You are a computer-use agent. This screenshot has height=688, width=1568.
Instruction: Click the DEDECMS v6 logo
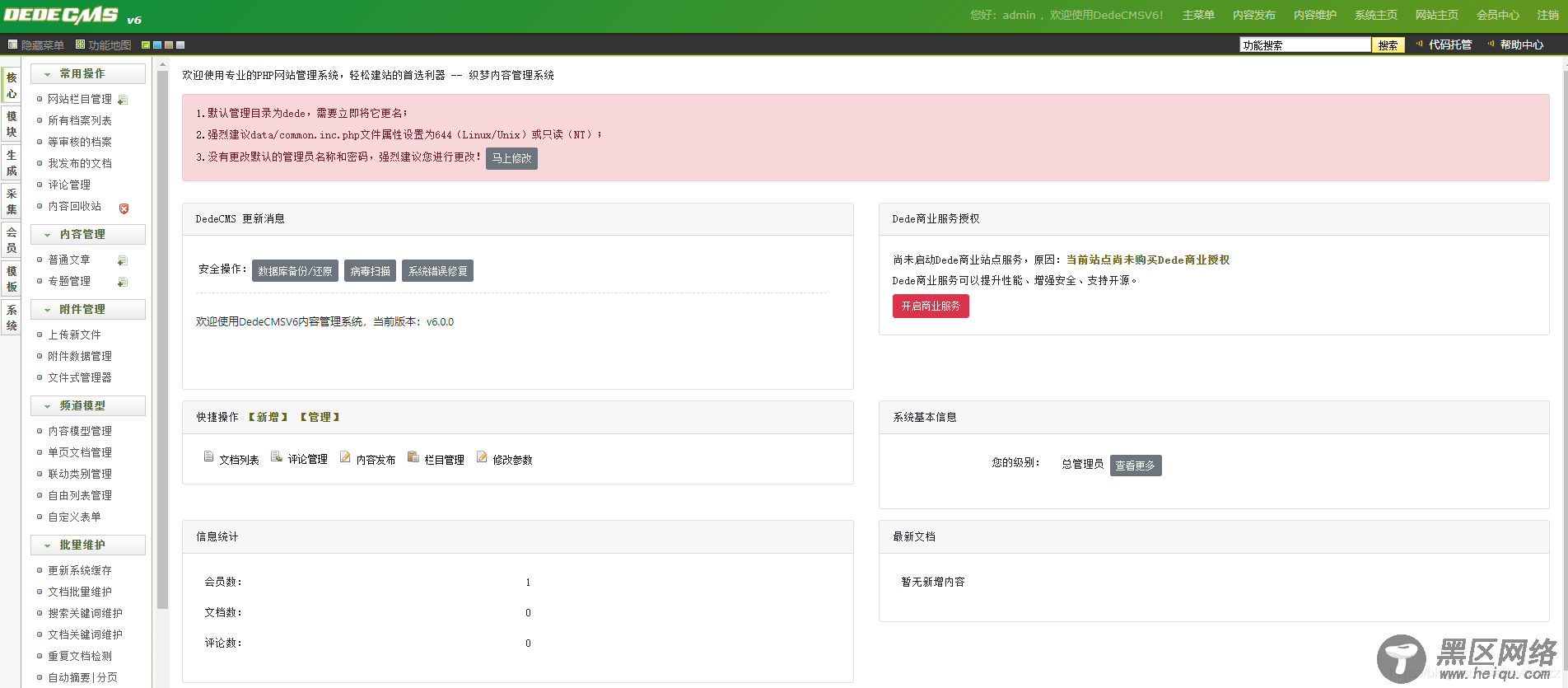tap(72, 16)
